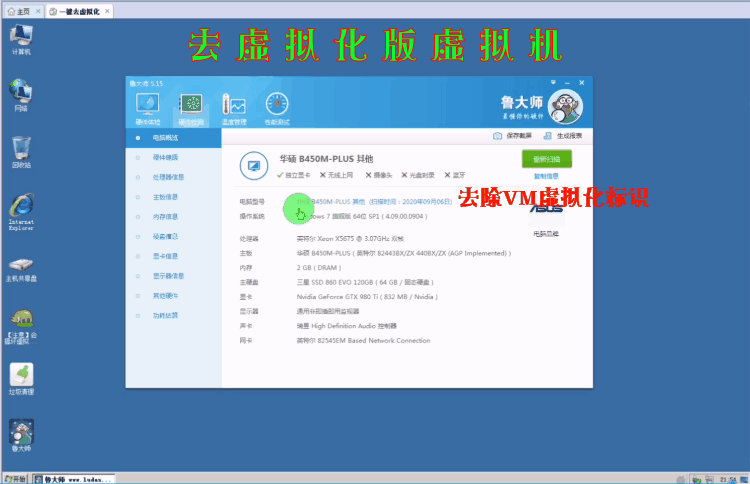Viewport: 750px width, 484px height.
Task: Select 硬件健康 in the sidebar
Action: 165,157
